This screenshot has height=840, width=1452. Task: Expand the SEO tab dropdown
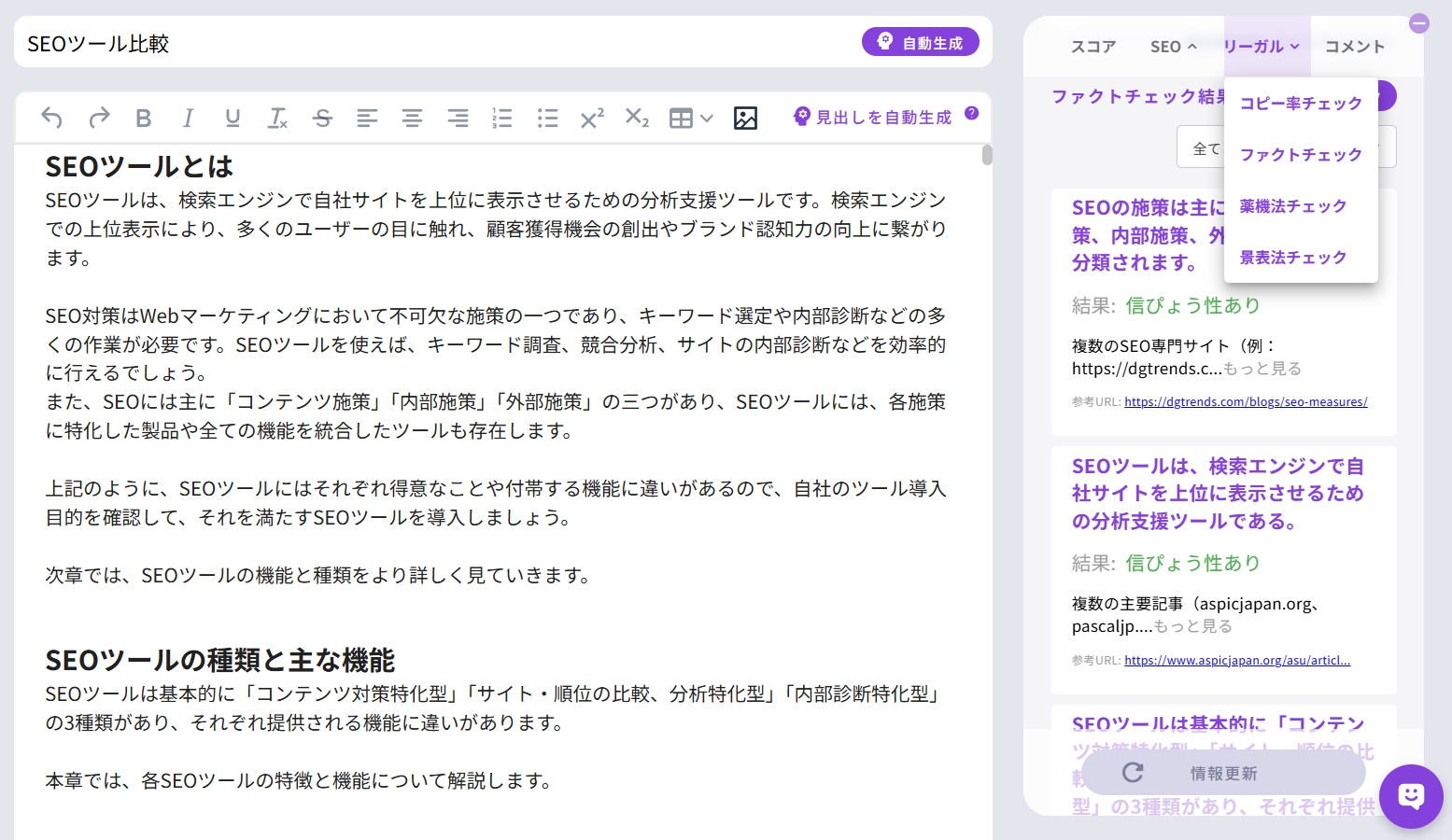[x=1173, y=46]
